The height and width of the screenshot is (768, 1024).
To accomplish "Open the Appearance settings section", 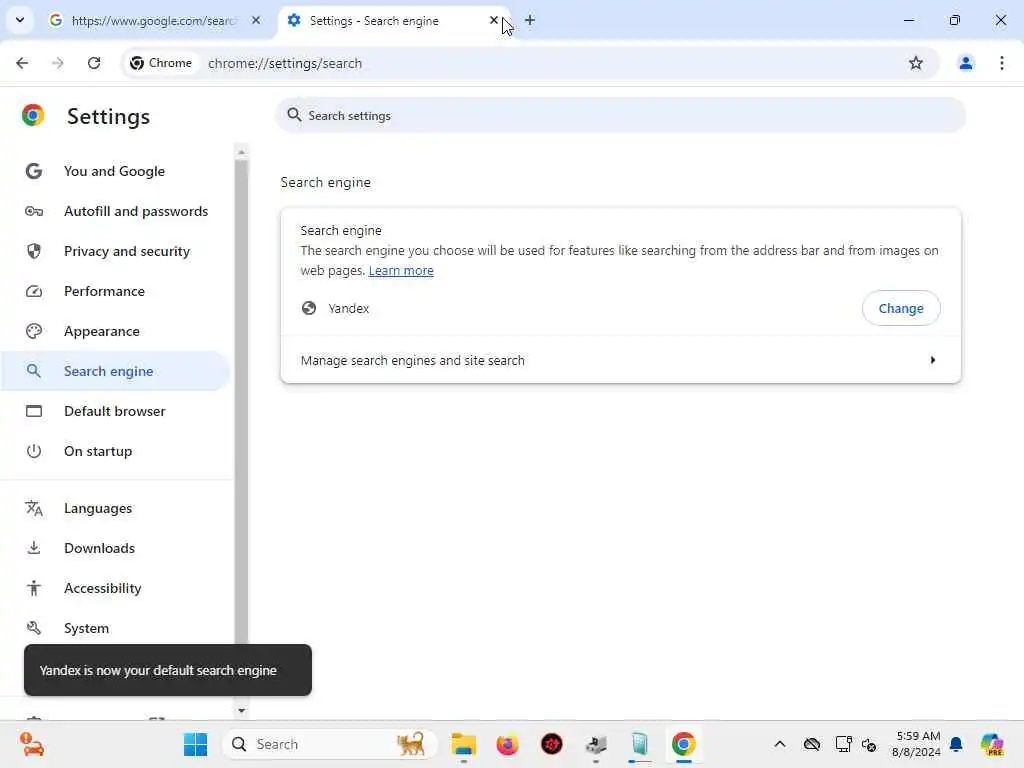I will (114, 331).
